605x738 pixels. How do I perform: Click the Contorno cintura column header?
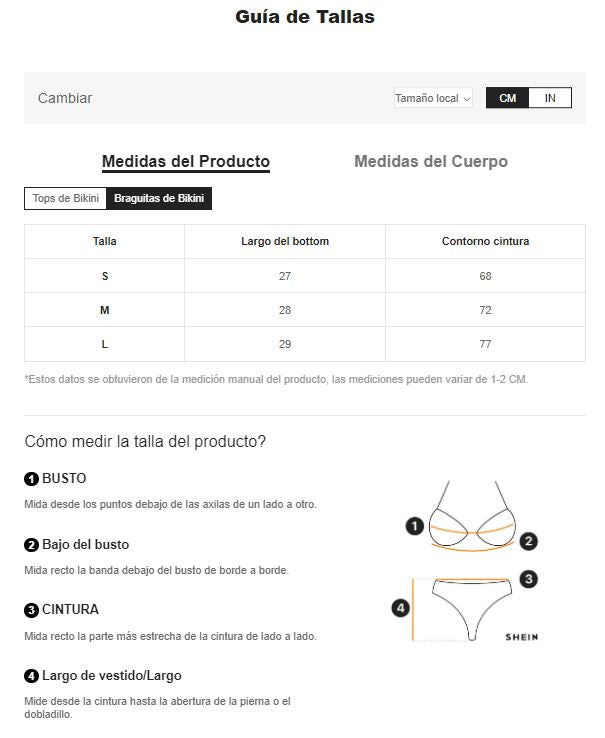485,241
